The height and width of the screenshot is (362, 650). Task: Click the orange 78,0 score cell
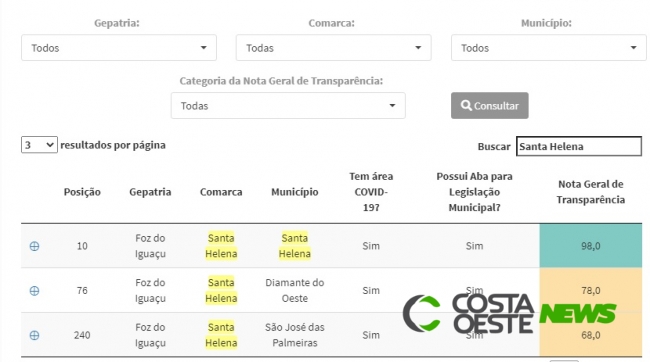[590, 290]
